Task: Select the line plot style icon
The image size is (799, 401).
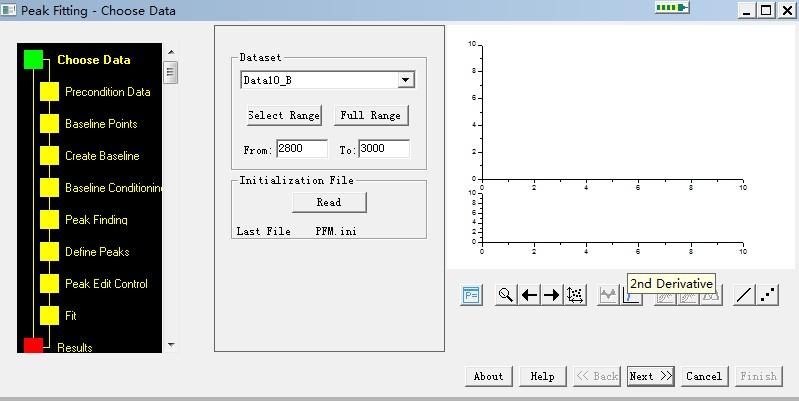Action: [x=744, y=295]
